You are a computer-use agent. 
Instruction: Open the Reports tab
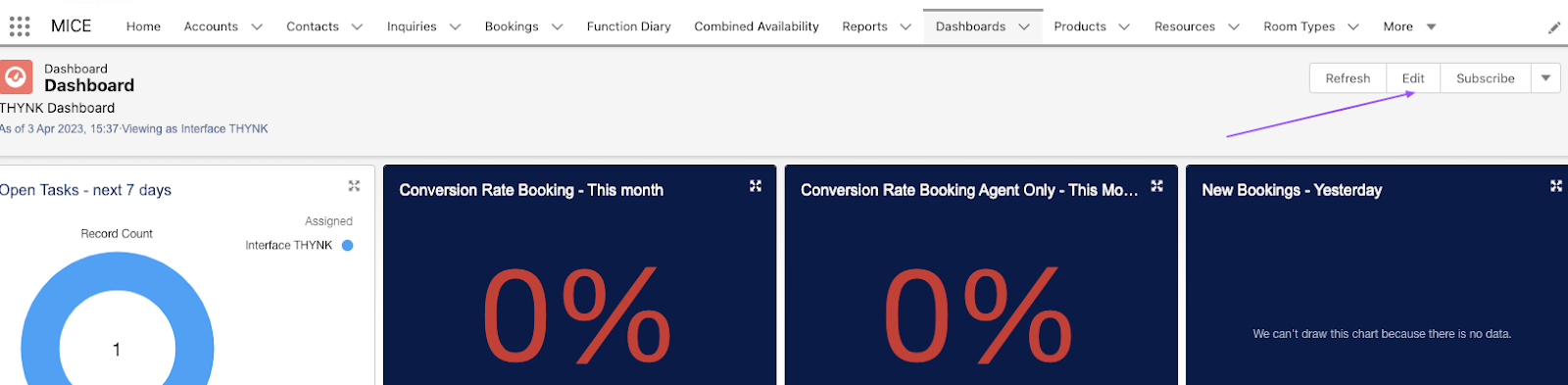point(864,27)
